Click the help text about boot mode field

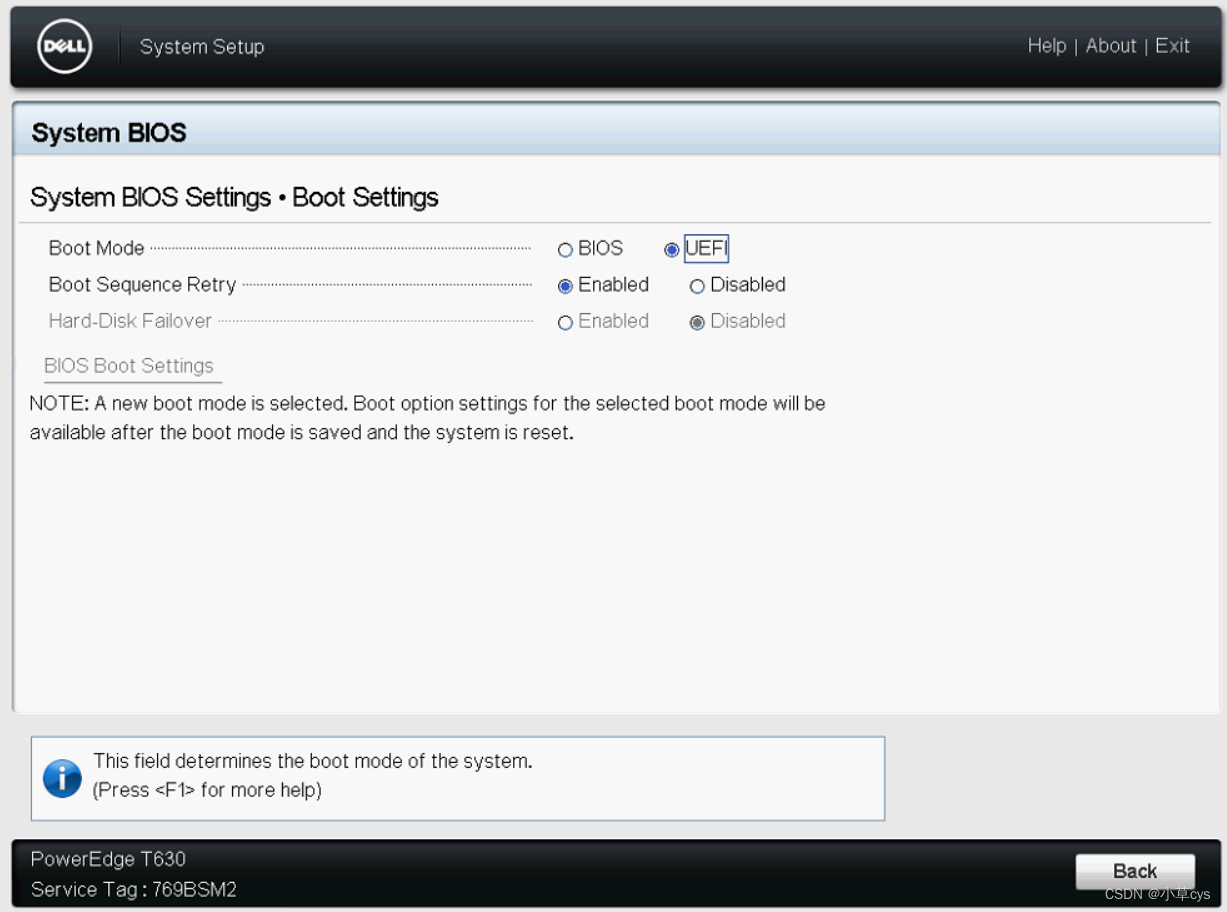pyautogui.click(x=312, y=761)
